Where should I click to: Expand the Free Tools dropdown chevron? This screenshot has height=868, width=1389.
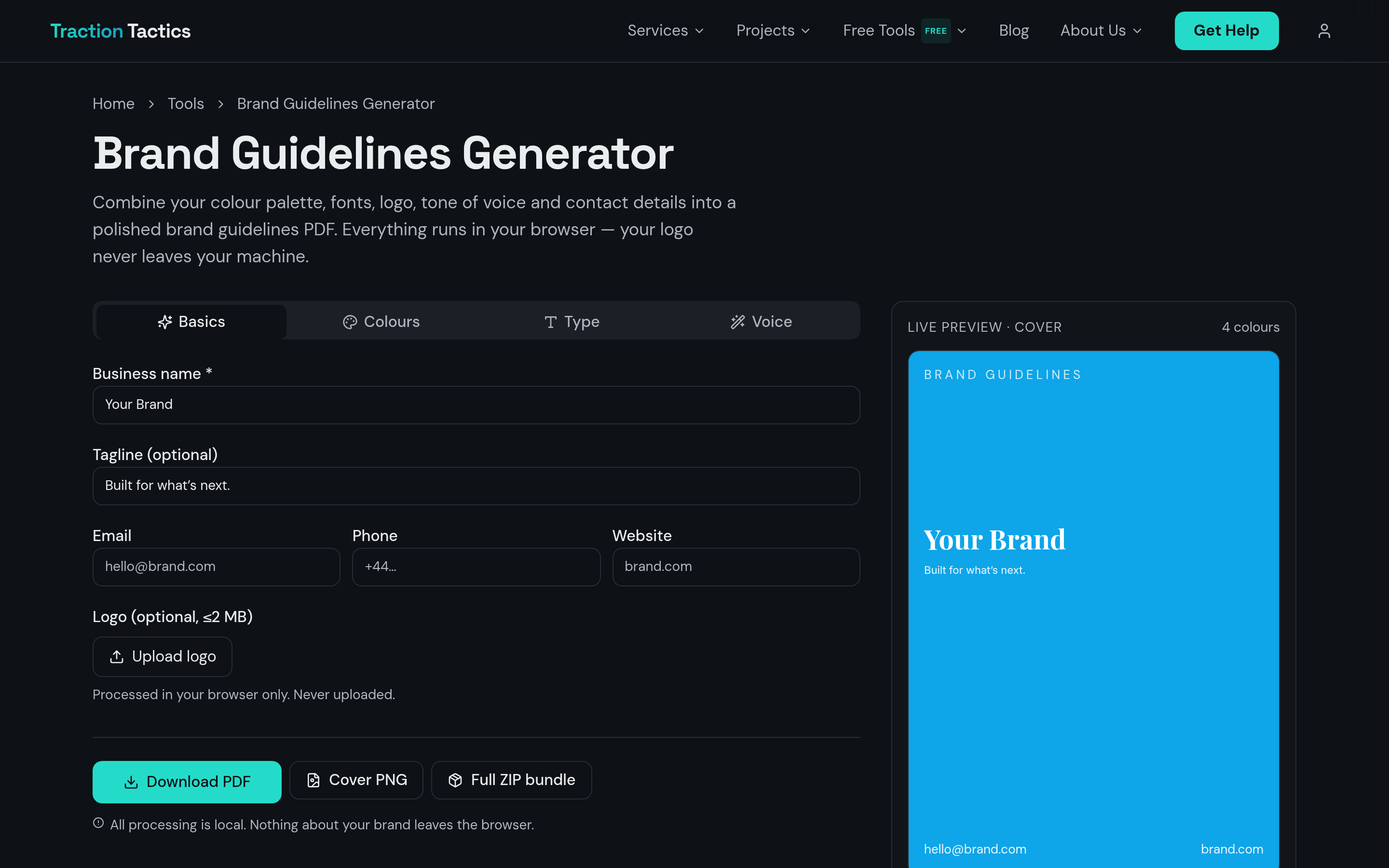pos(961,31)
